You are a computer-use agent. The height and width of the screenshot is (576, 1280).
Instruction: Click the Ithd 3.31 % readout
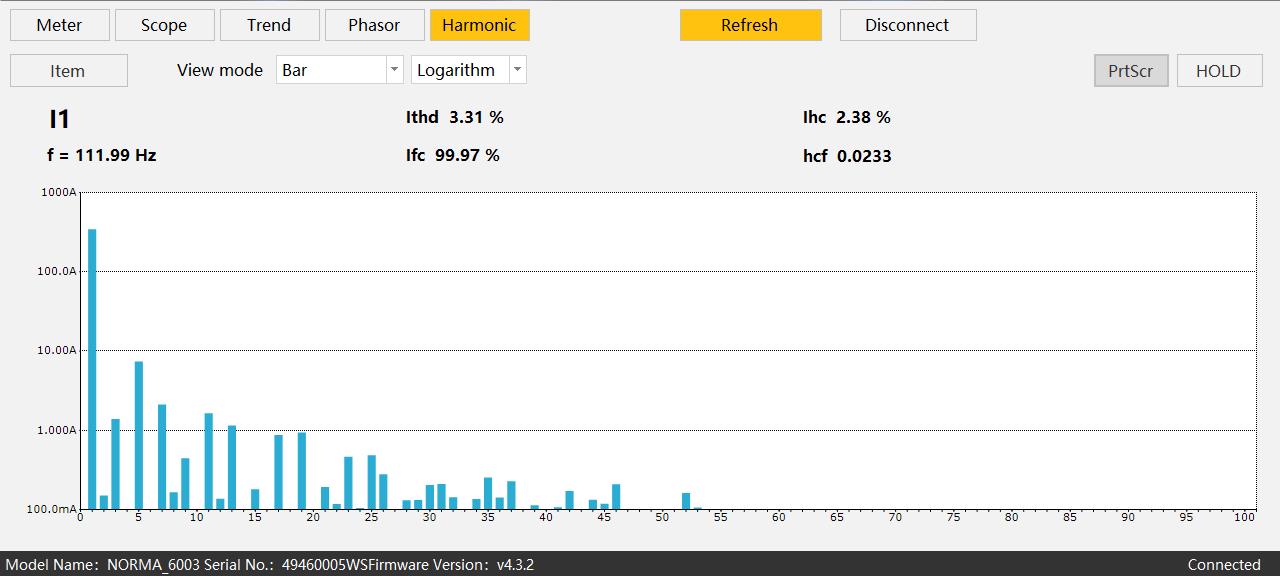click(x=455, y=117)
